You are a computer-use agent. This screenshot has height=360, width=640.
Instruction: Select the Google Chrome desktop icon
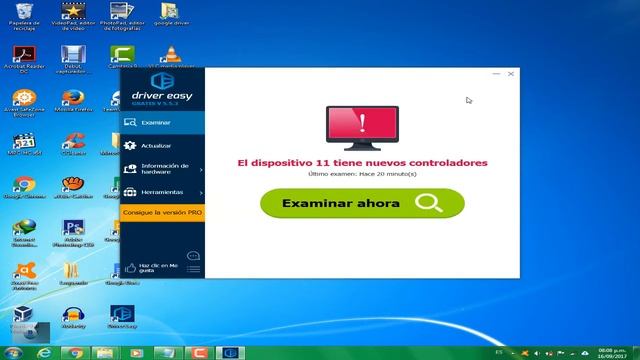tap(24, 188)
